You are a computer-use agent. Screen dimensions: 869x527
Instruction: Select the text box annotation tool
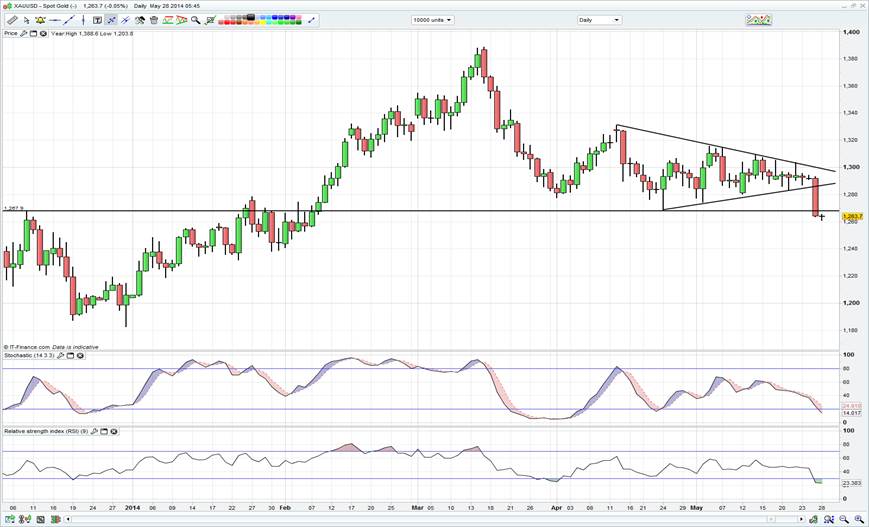(97, 20)
